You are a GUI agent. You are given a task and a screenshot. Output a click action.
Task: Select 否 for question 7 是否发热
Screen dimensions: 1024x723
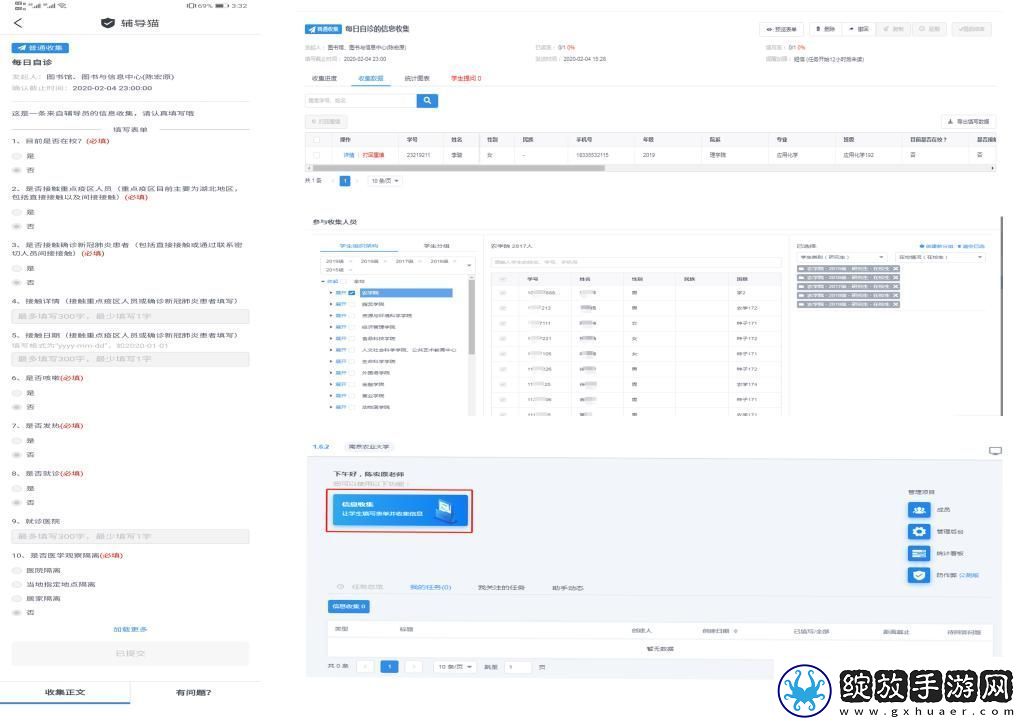(x=18, y=455)
